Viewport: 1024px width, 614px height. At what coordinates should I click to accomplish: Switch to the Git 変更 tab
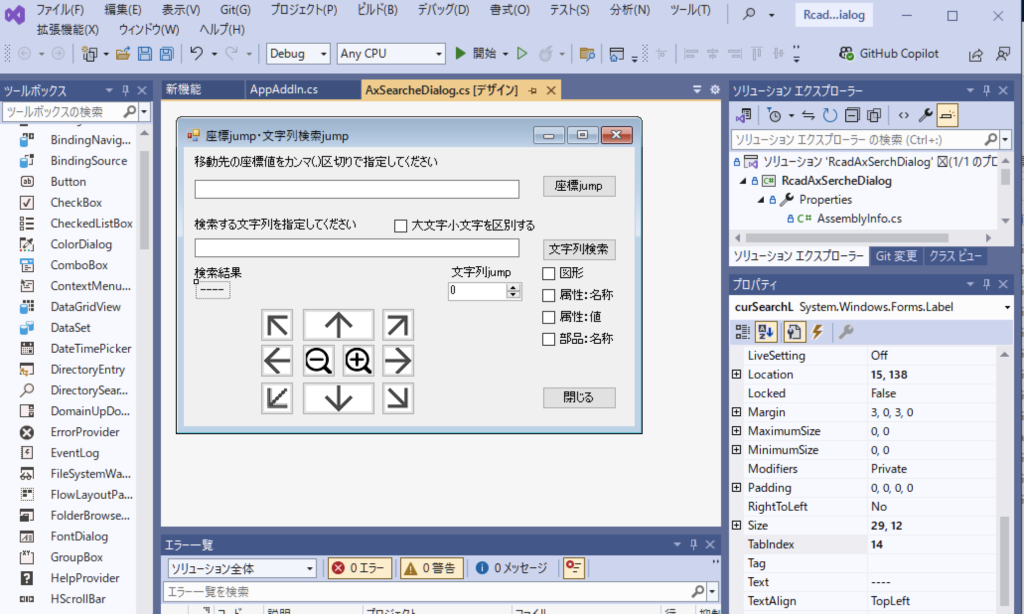coord(896,256)
